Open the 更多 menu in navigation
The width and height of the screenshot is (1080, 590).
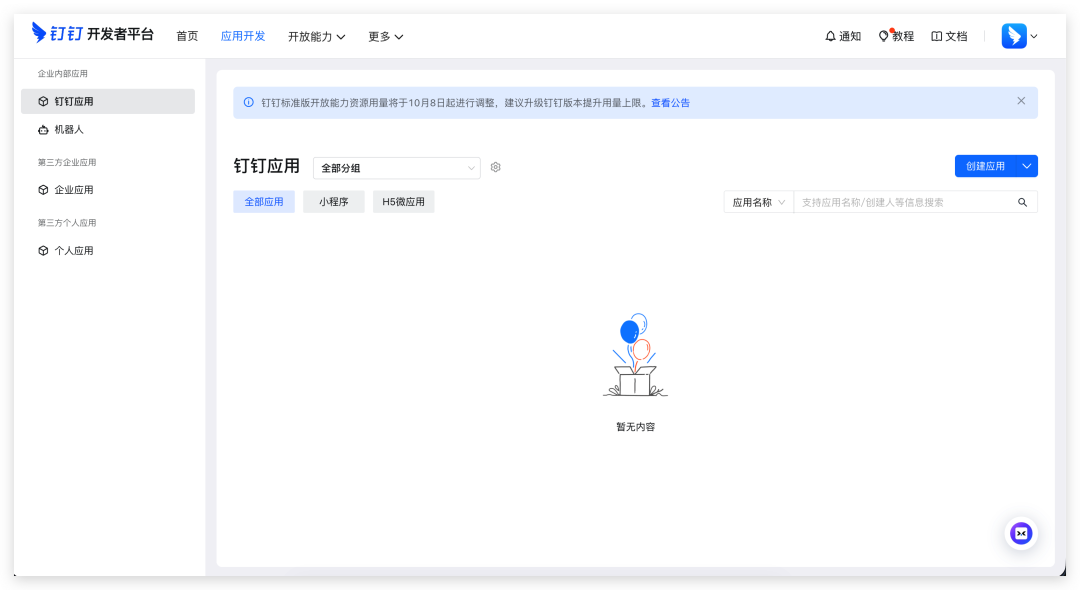(385, 36)
